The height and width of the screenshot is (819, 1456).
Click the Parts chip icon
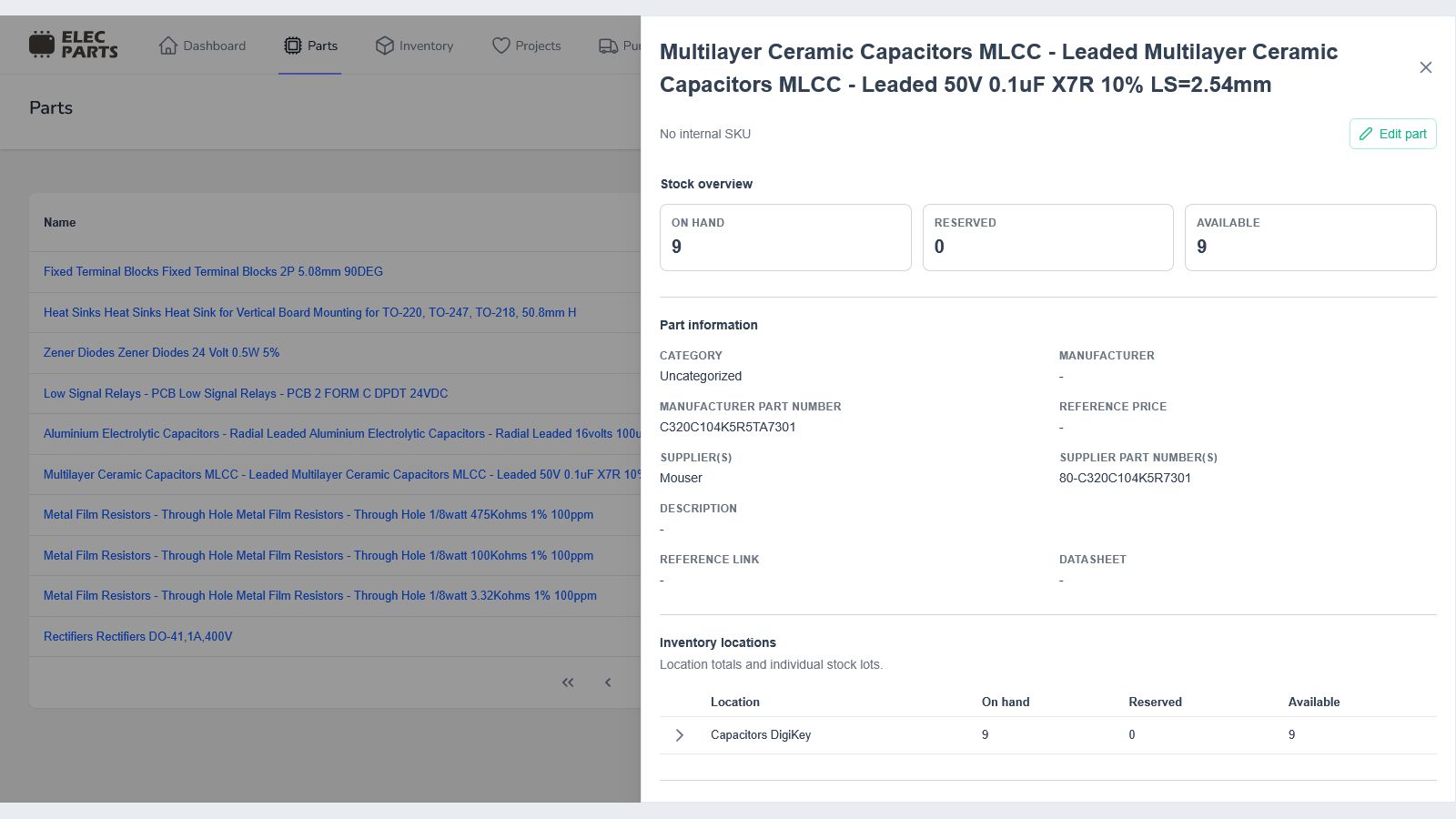click(x=292, y=45)
